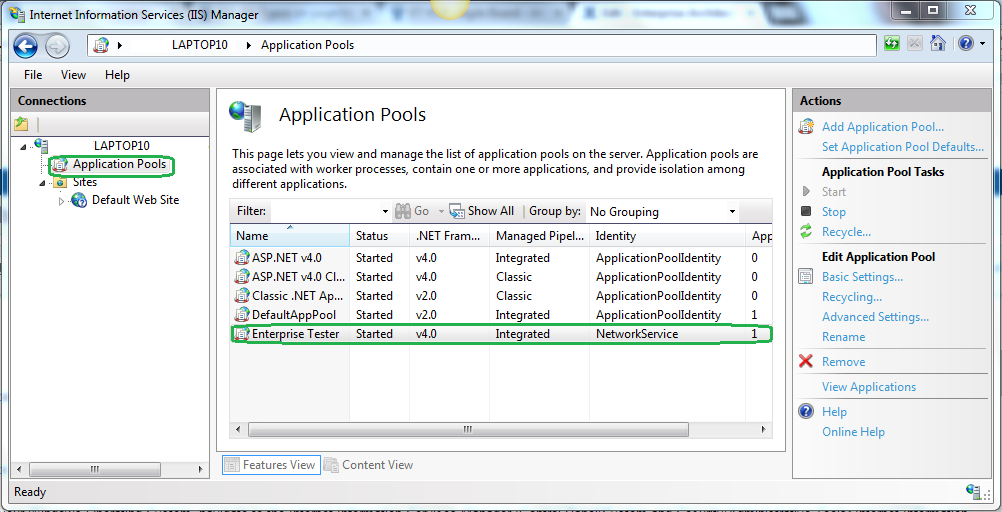
Task: Click the red Remove X icon
Action: (x=806, y=362)
